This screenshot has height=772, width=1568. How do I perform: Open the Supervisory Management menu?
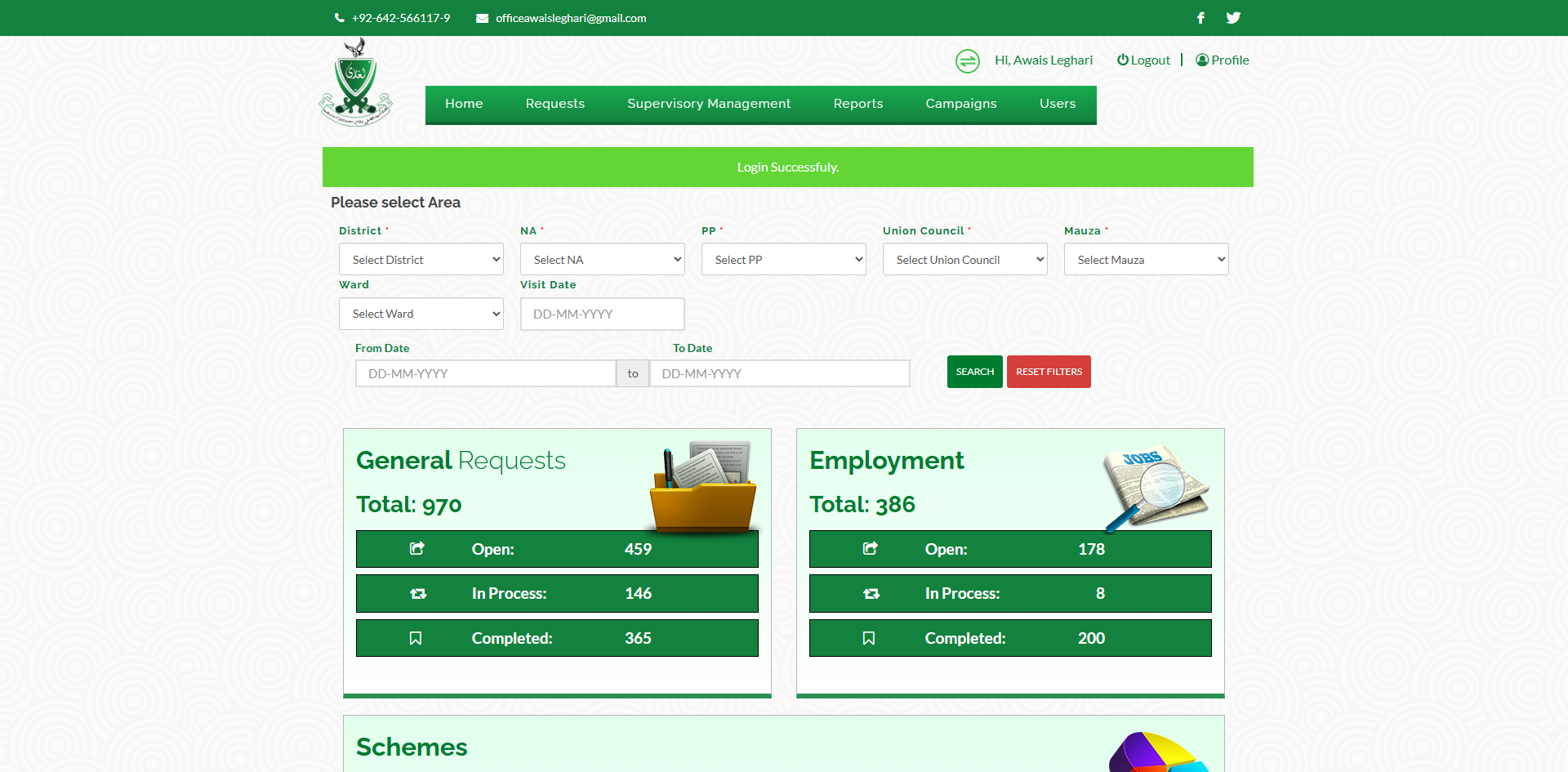(709, 104)
